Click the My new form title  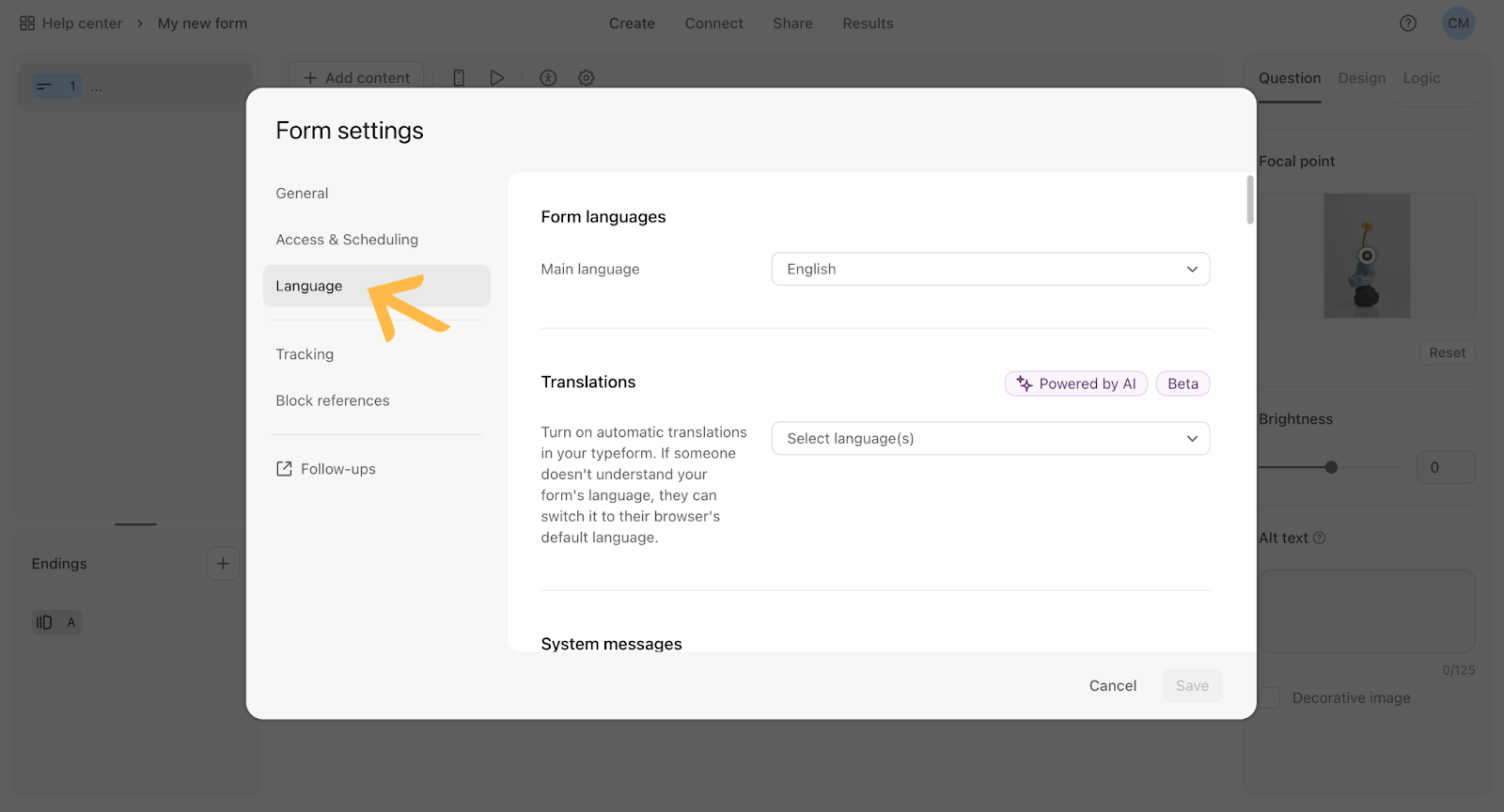pos(202,23)
